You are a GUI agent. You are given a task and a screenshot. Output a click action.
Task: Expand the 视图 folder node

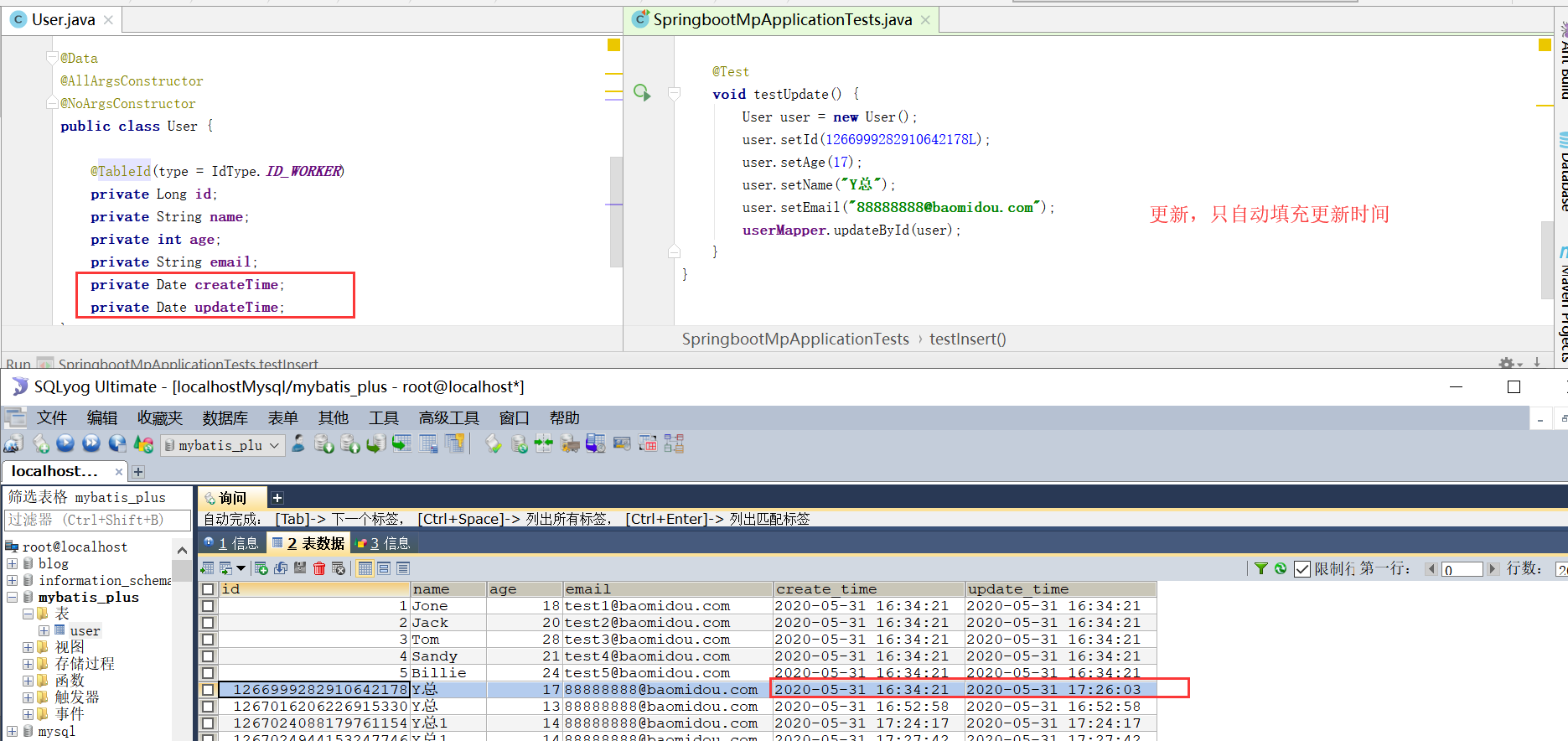click(28, 647)
